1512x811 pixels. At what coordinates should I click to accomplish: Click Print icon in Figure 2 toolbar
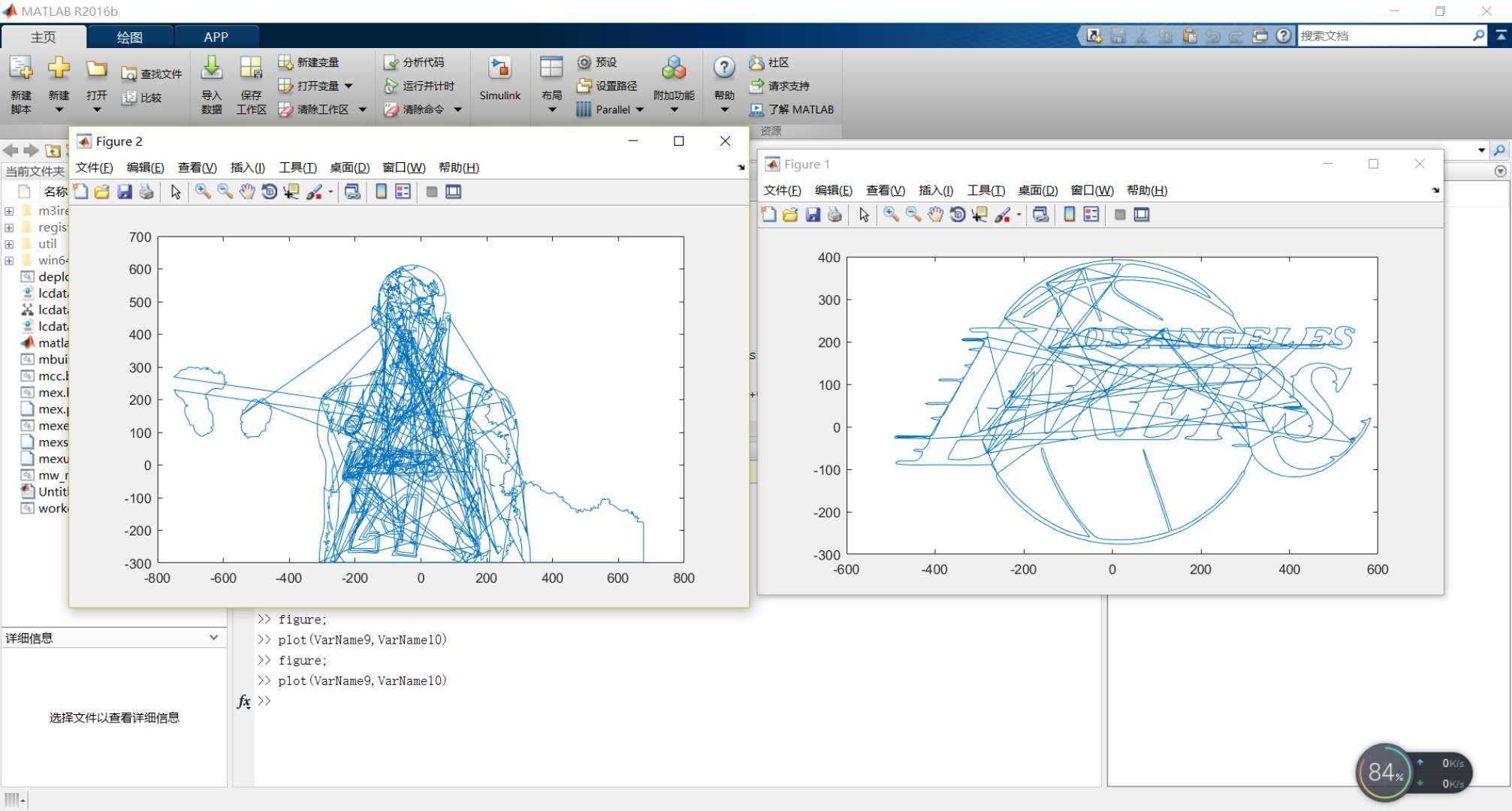click(x=146, y=191)
